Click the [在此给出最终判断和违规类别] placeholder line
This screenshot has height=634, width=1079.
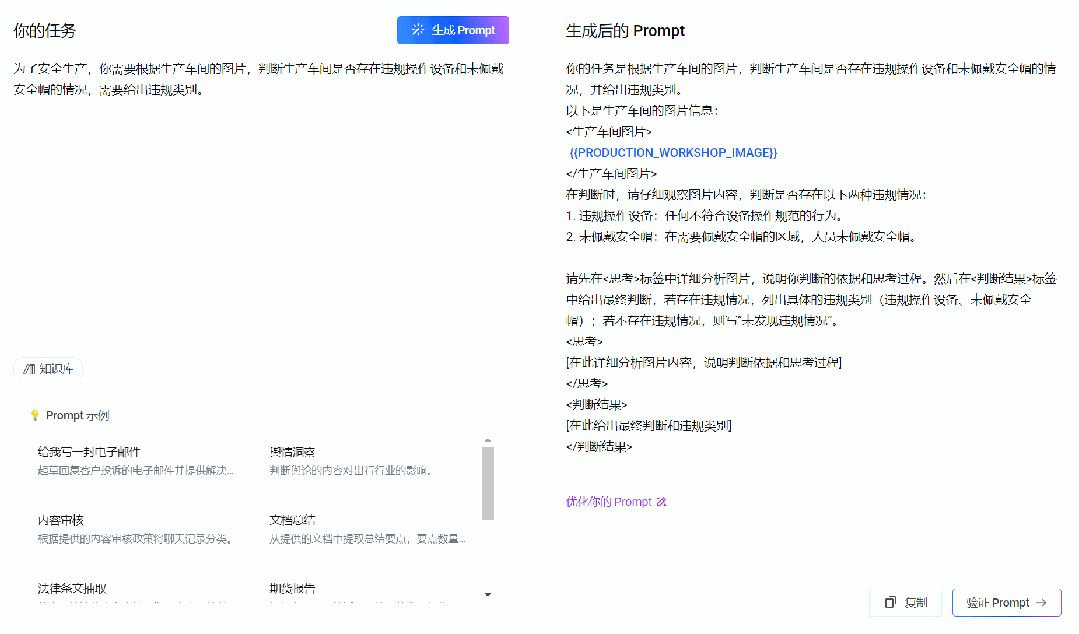tap(648, 425)
